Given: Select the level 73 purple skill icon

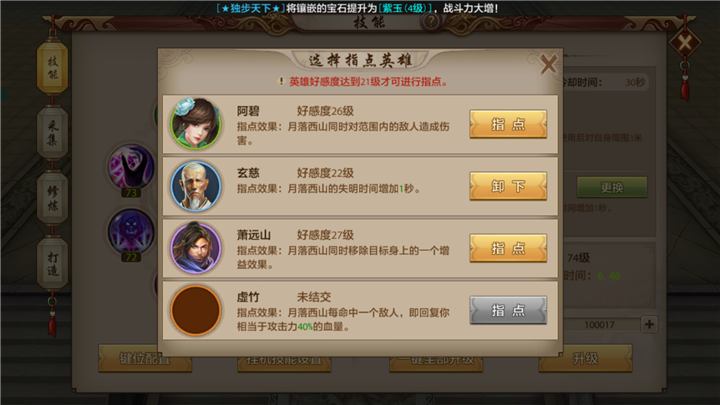Looking at the screenshot, I should 131,168.
